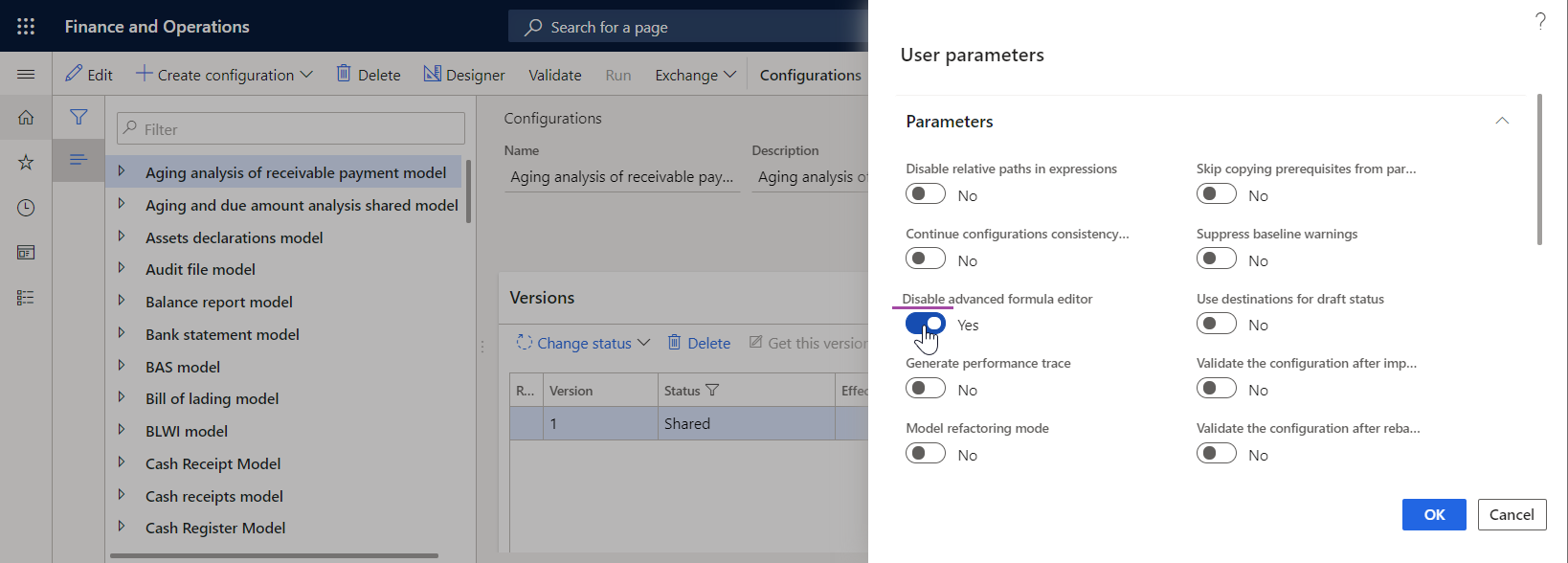Enable Model refactoring mode toggle
The height and width of the screenshot is (563, 1568).
pos(926,454)
